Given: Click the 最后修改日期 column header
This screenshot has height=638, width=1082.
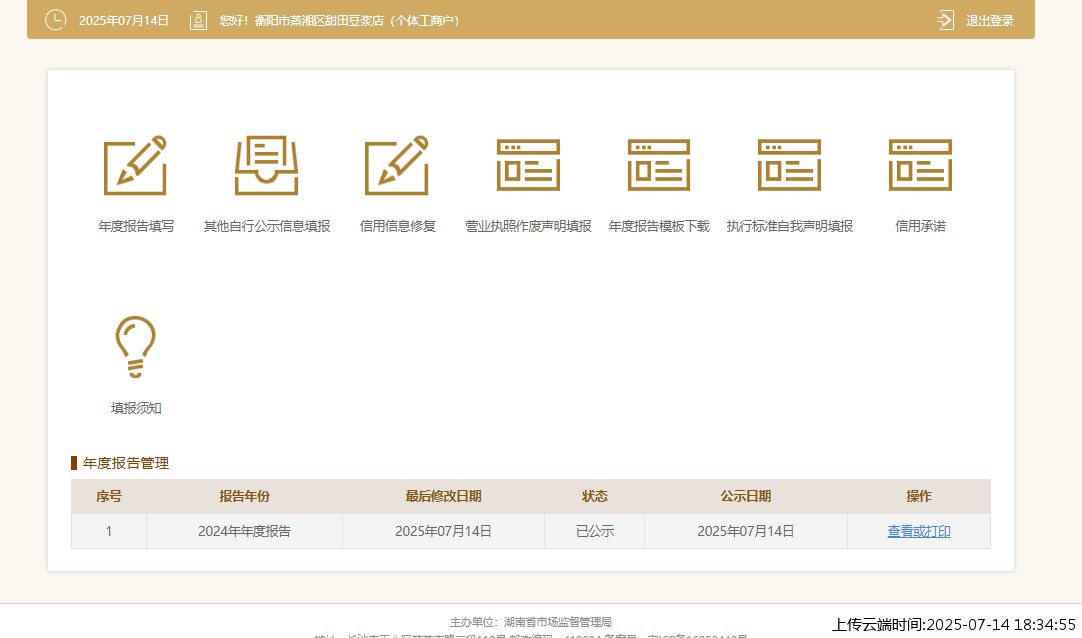Looking at the screenshot, I should (x=443, y=496).
